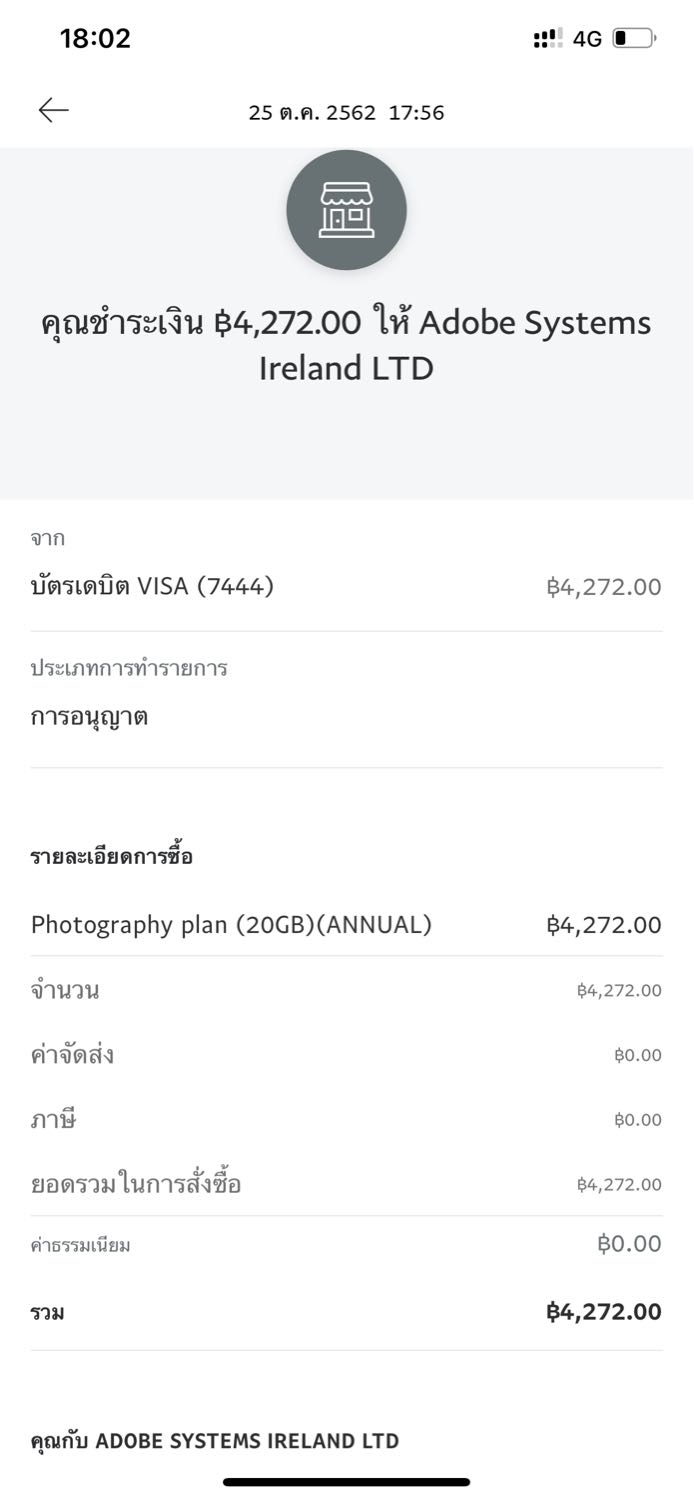Tap the Adobe Systems Ireland LTD payment title
The image size is (694, 1500).
coord(346,345)
